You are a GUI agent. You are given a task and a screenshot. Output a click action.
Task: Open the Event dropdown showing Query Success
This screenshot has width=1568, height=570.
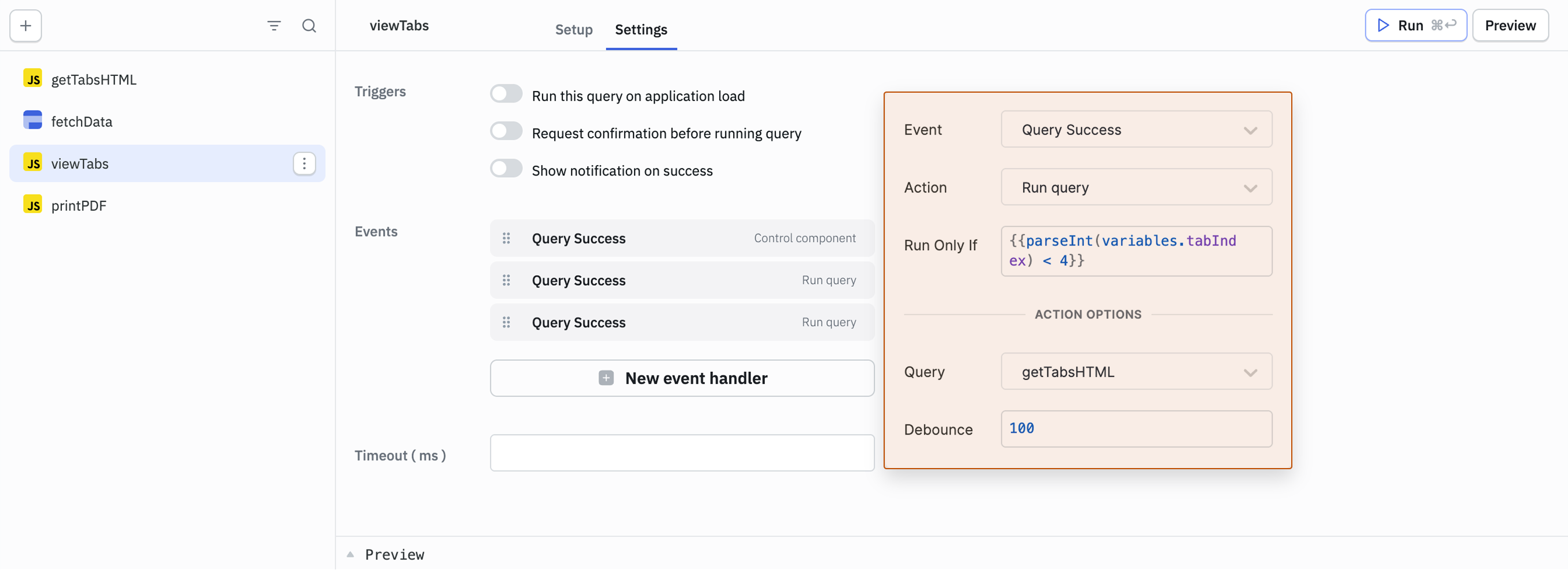click(1136, 129)
